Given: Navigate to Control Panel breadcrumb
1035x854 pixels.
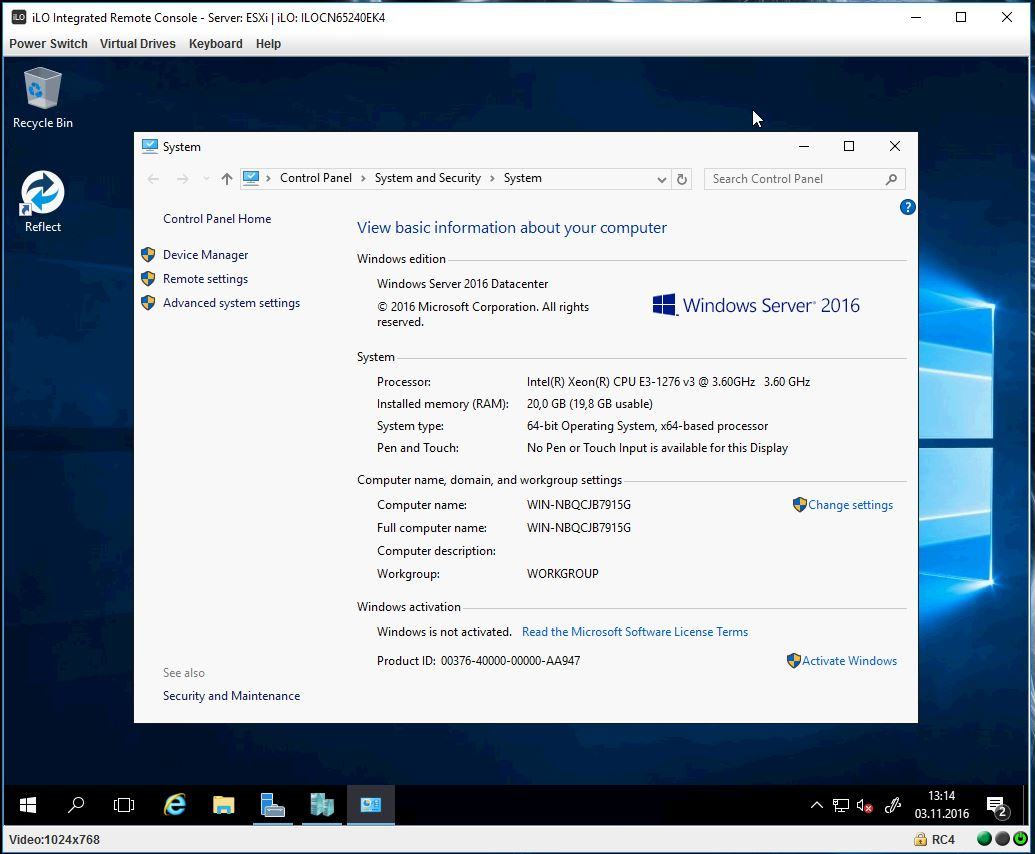Looking at the screenshot, I should (x=316, y=178).
